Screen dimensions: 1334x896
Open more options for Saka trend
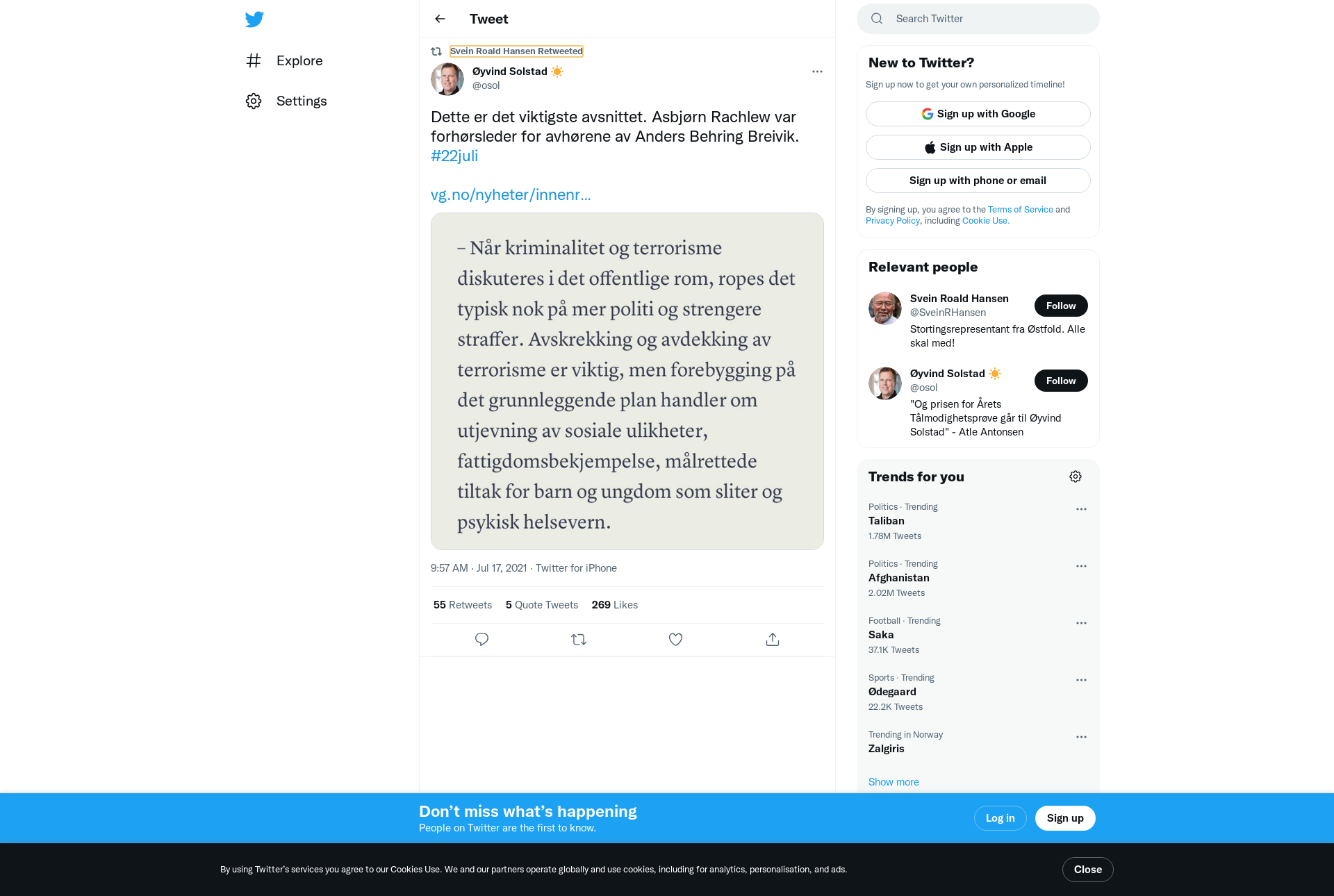[x=1081, y=623]
